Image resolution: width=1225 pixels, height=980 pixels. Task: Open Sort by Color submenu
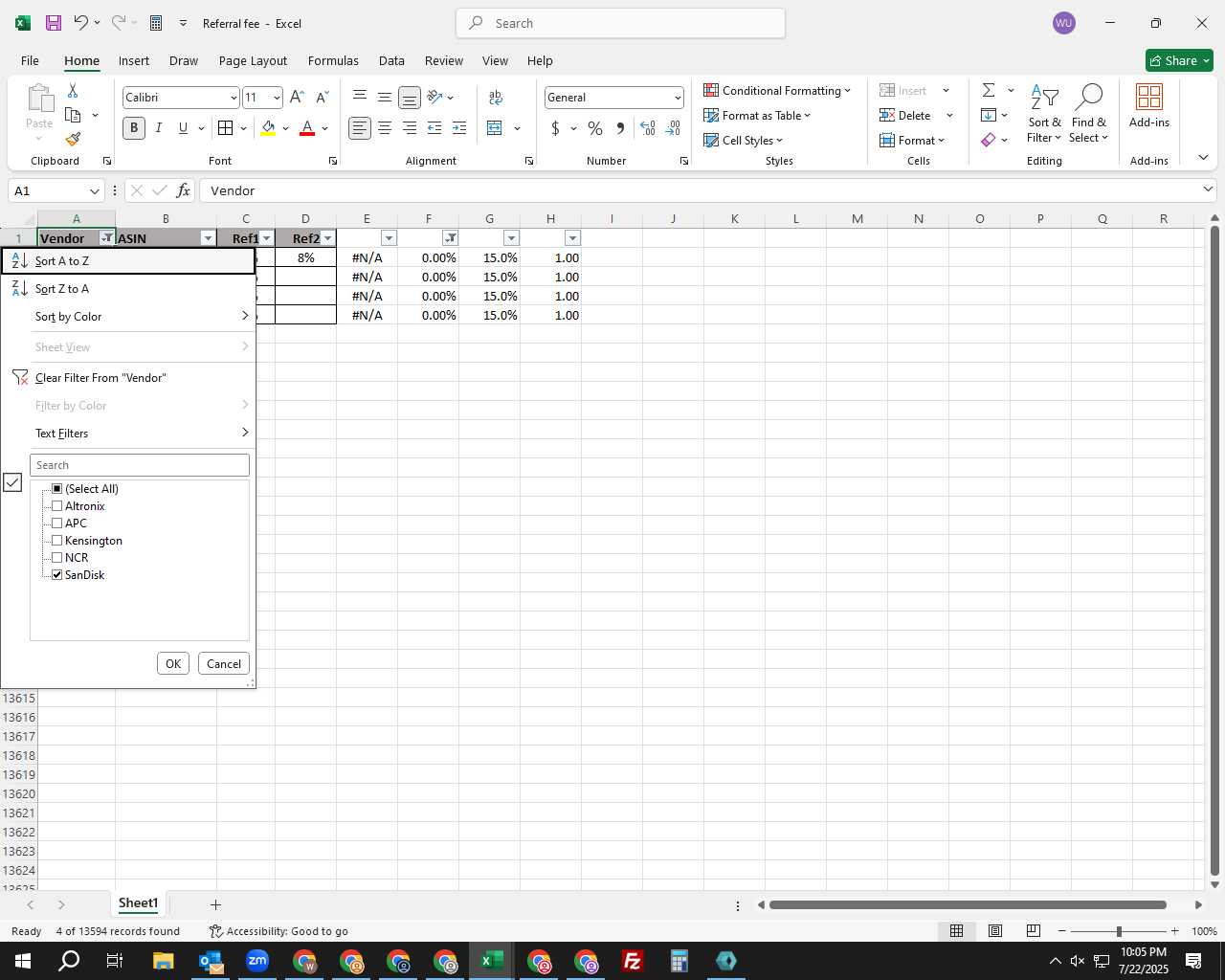point(128,316)
